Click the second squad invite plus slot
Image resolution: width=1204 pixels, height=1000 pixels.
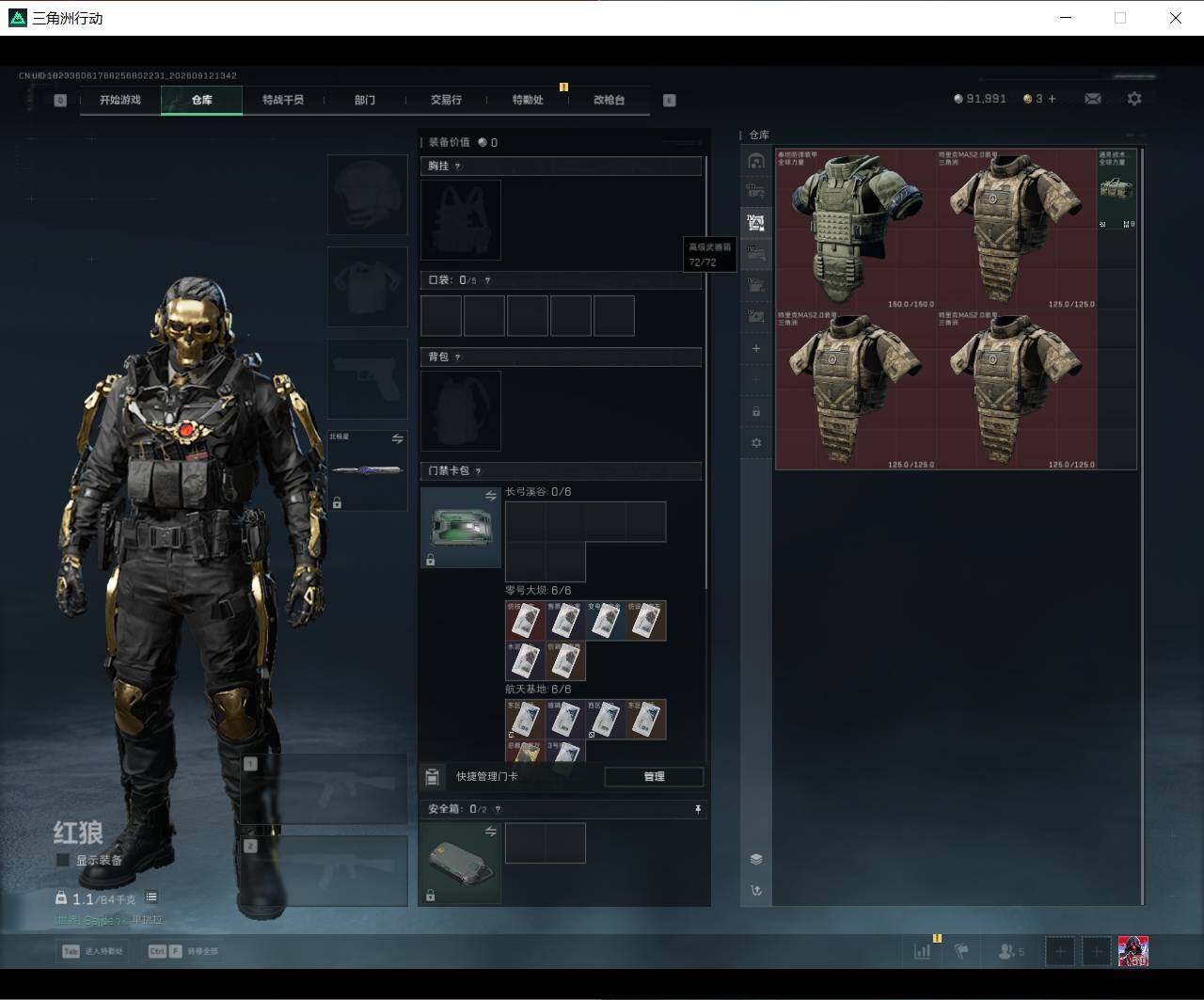(1097, 951)
